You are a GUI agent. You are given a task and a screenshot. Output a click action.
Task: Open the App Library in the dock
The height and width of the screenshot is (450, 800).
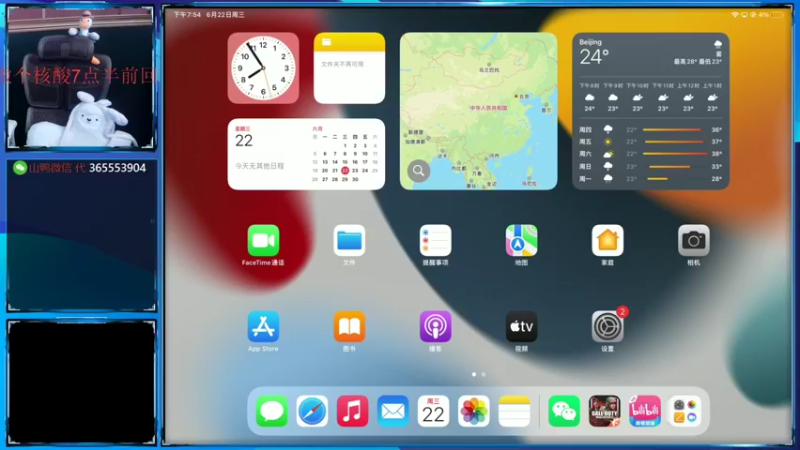coord(685,411)
